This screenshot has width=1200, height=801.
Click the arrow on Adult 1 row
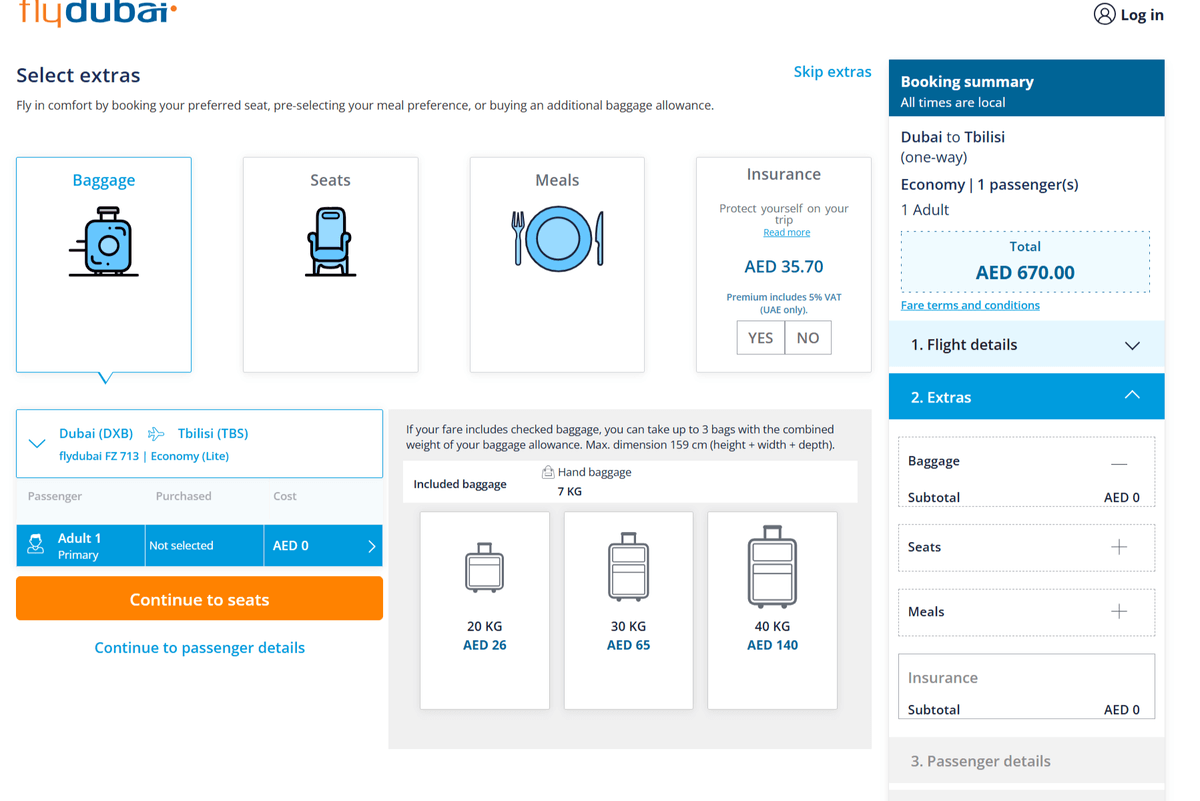pos(371,546)
